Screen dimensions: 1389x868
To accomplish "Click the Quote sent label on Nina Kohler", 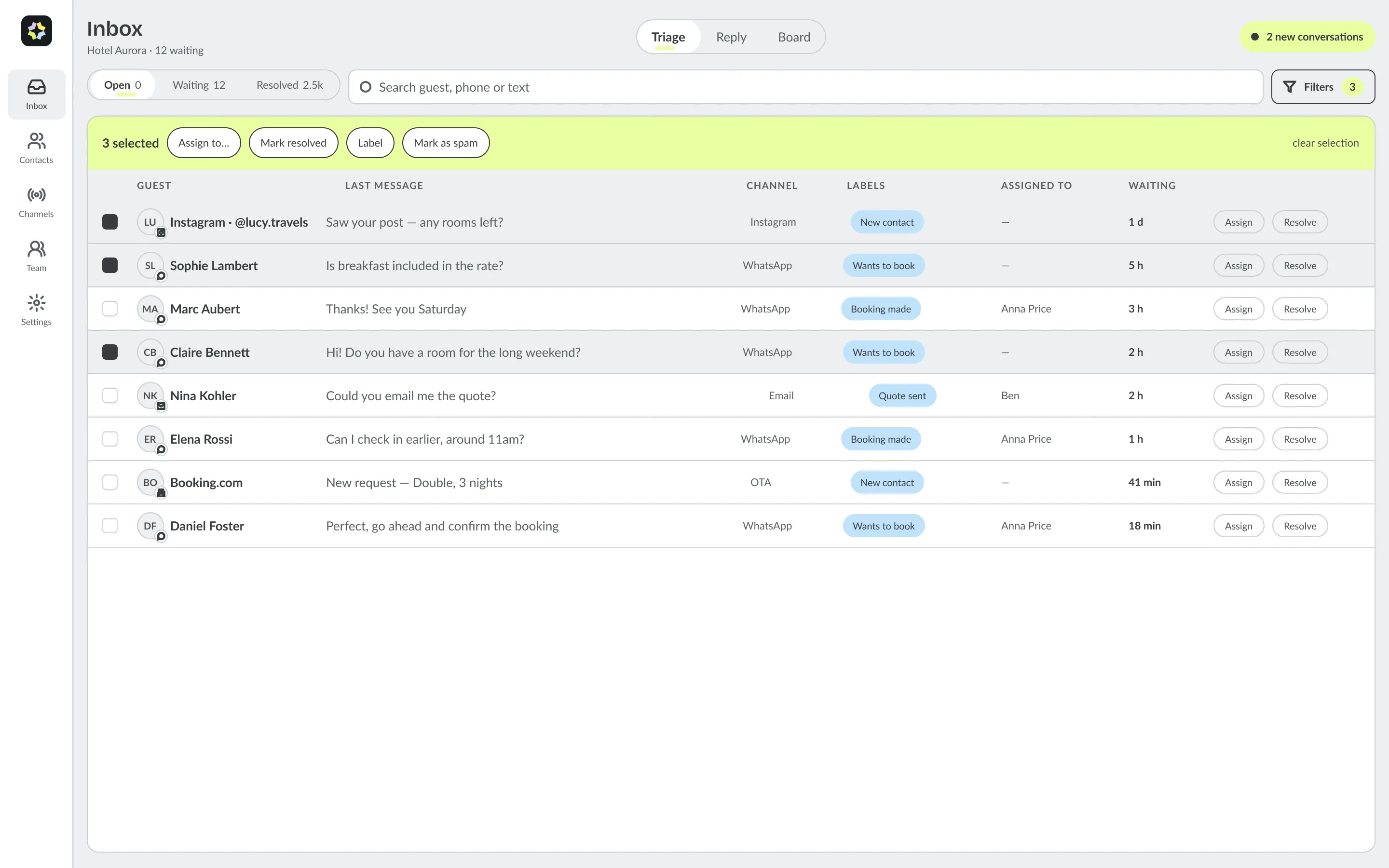I will (902, 395).
